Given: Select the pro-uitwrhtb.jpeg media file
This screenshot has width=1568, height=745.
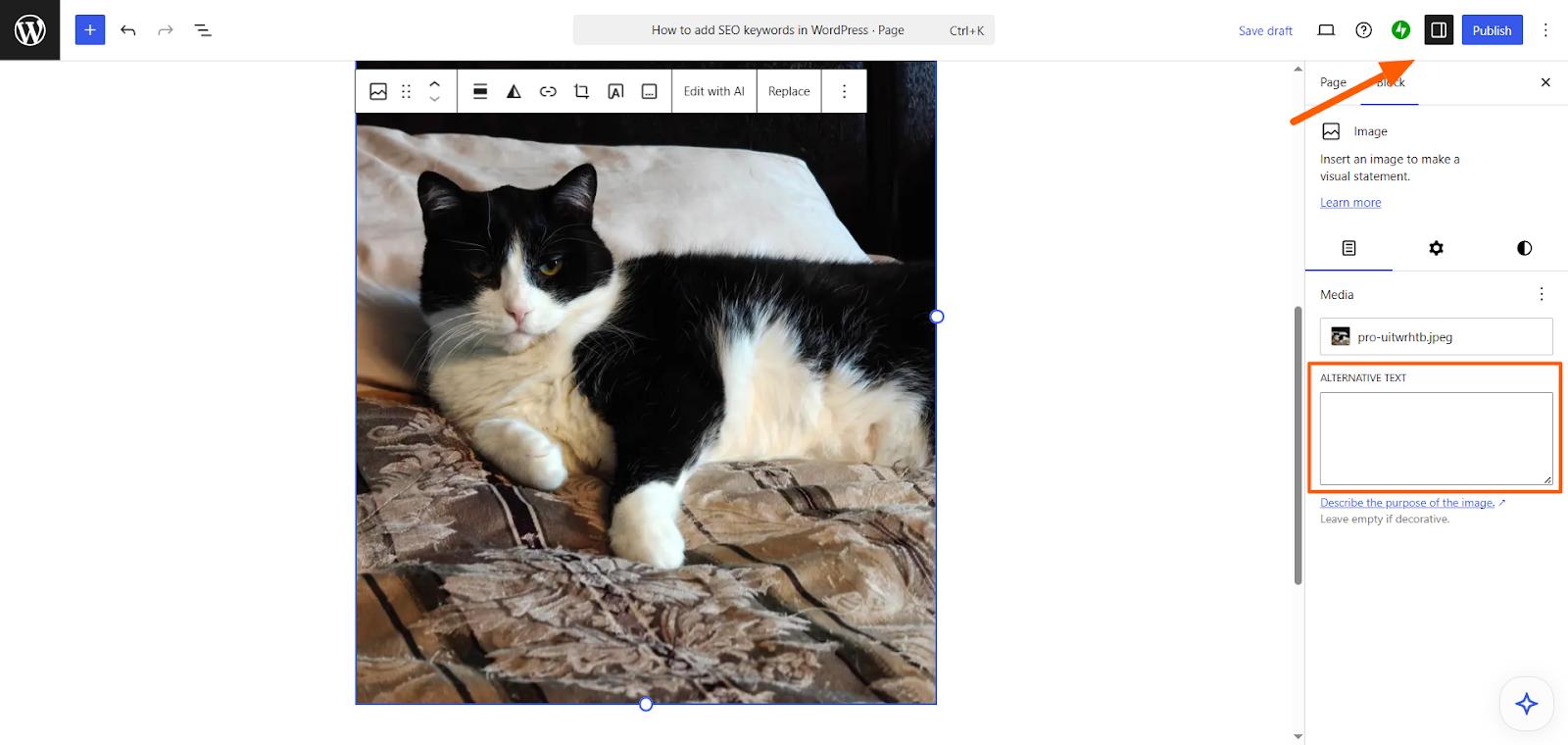Looking at the screenshot, I should [x=1436, y=336].
